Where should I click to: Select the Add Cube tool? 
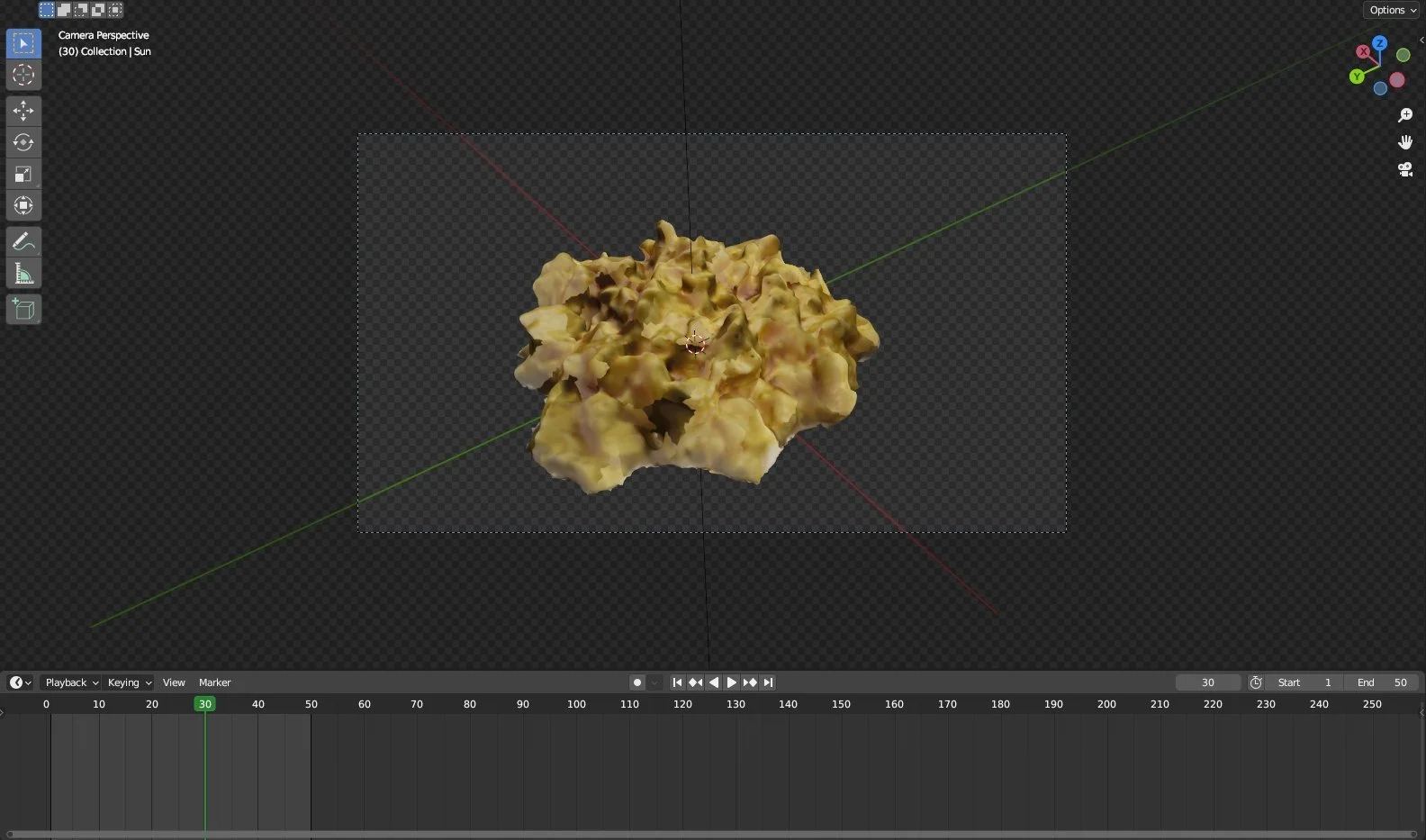[x=23, y=310]
